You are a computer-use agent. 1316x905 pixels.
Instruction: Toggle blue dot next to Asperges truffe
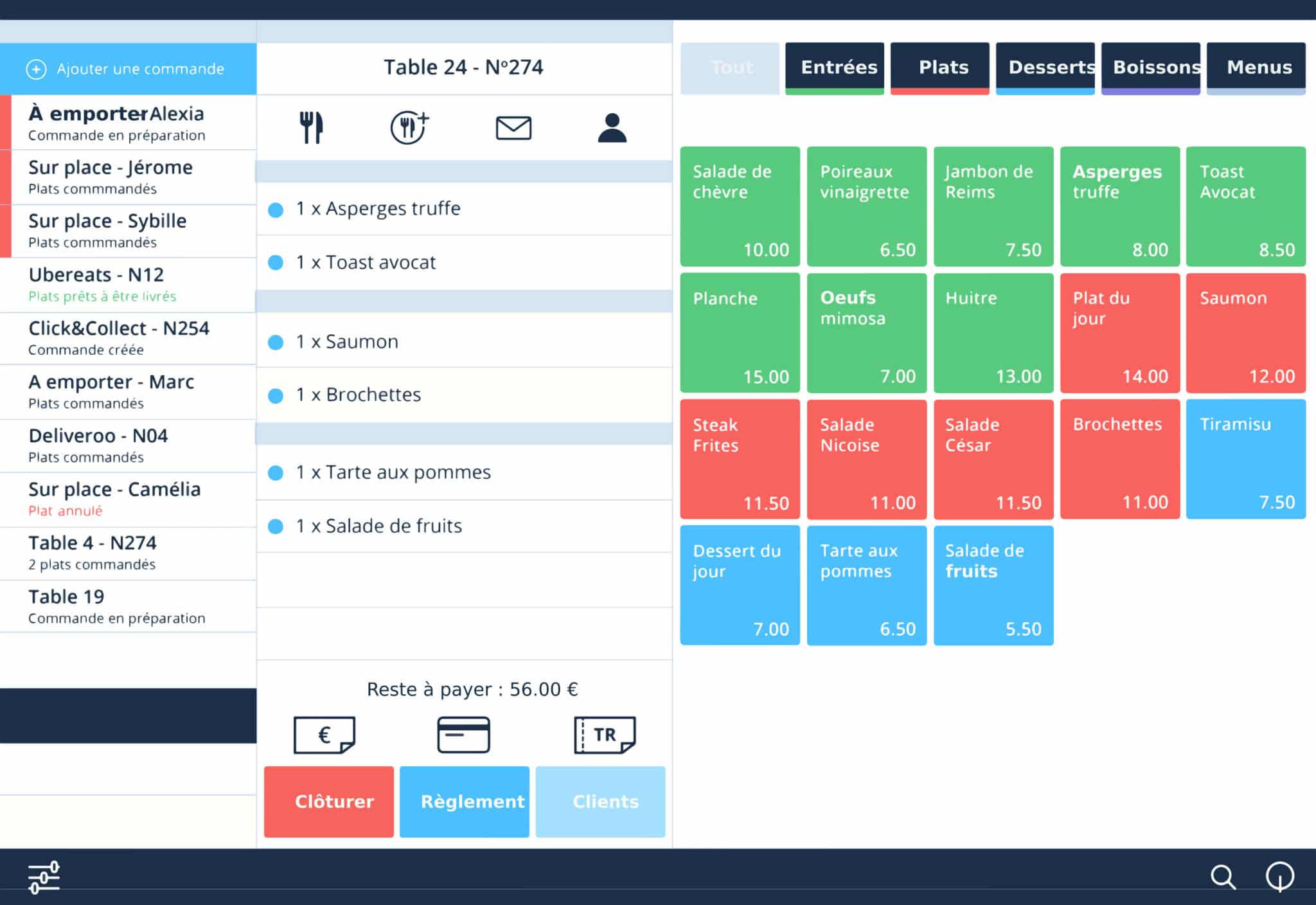pos(276,210)
